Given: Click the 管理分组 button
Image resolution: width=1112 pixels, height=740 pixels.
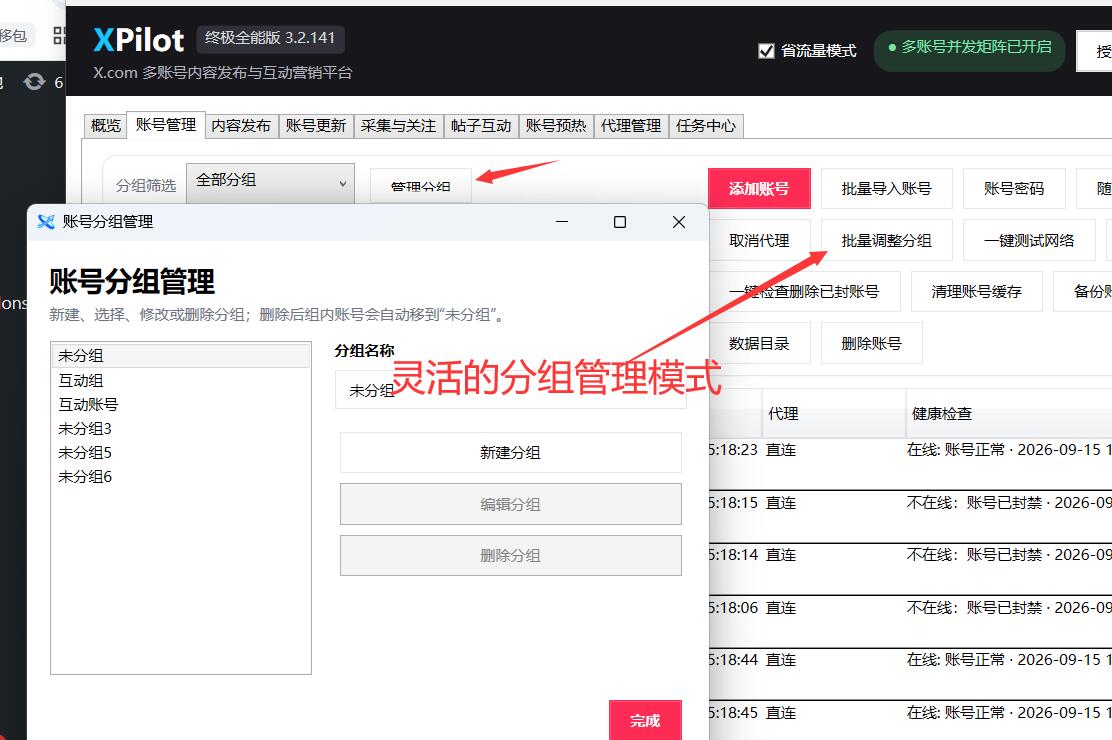Looking at the screenshot, I should (421, 187).
